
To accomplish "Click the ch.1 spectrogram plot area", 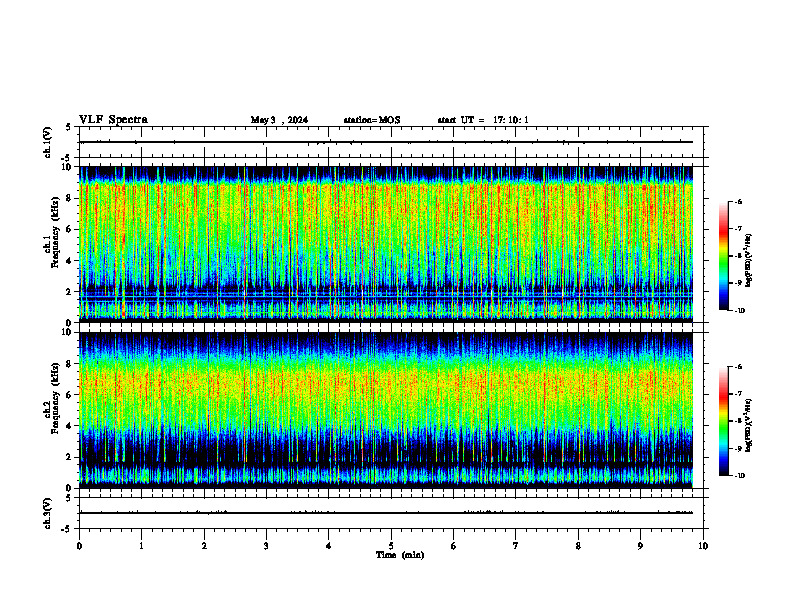I will (x=386, y=244).
